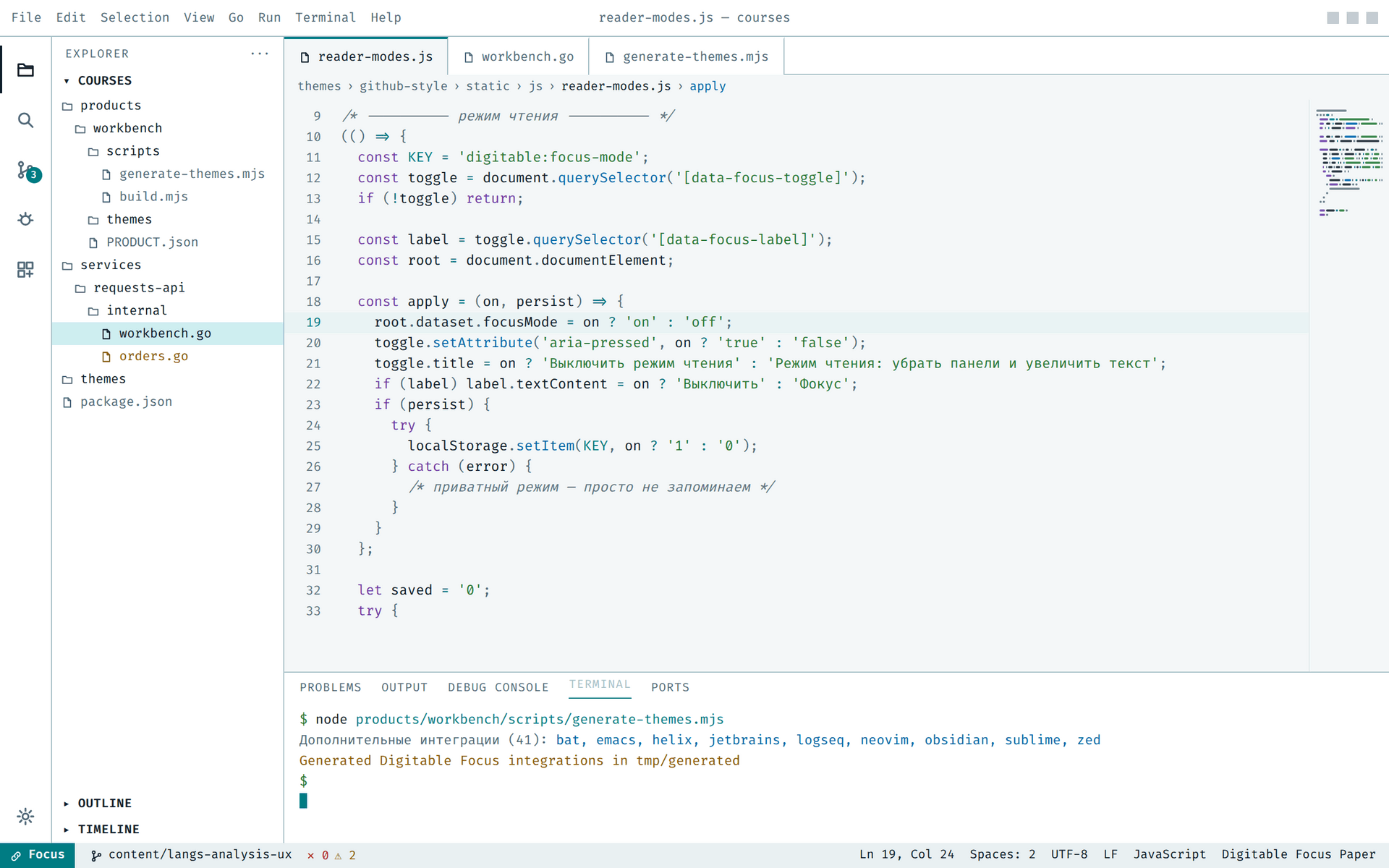The width and height of the screenshot is (1389, 868).
Task: Switch to the workbench.go editor tab
Action: coord(519,56)
